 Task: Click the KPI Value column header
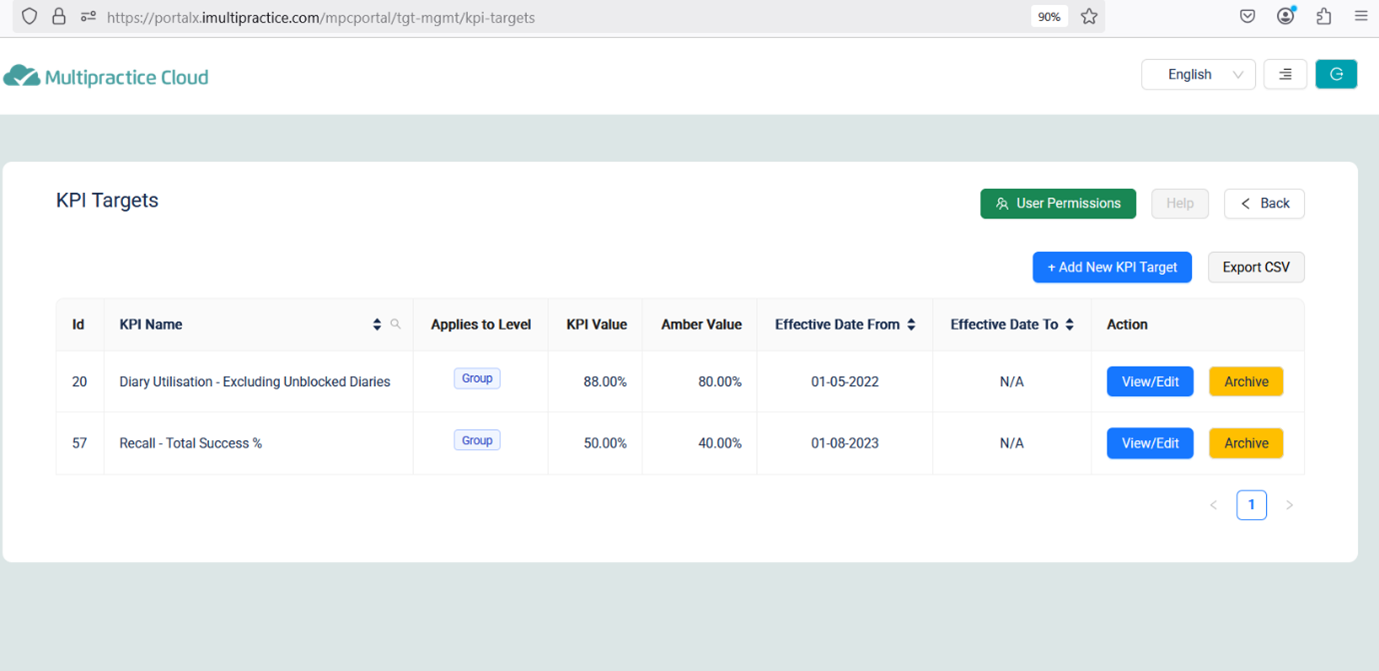point(597,325)
